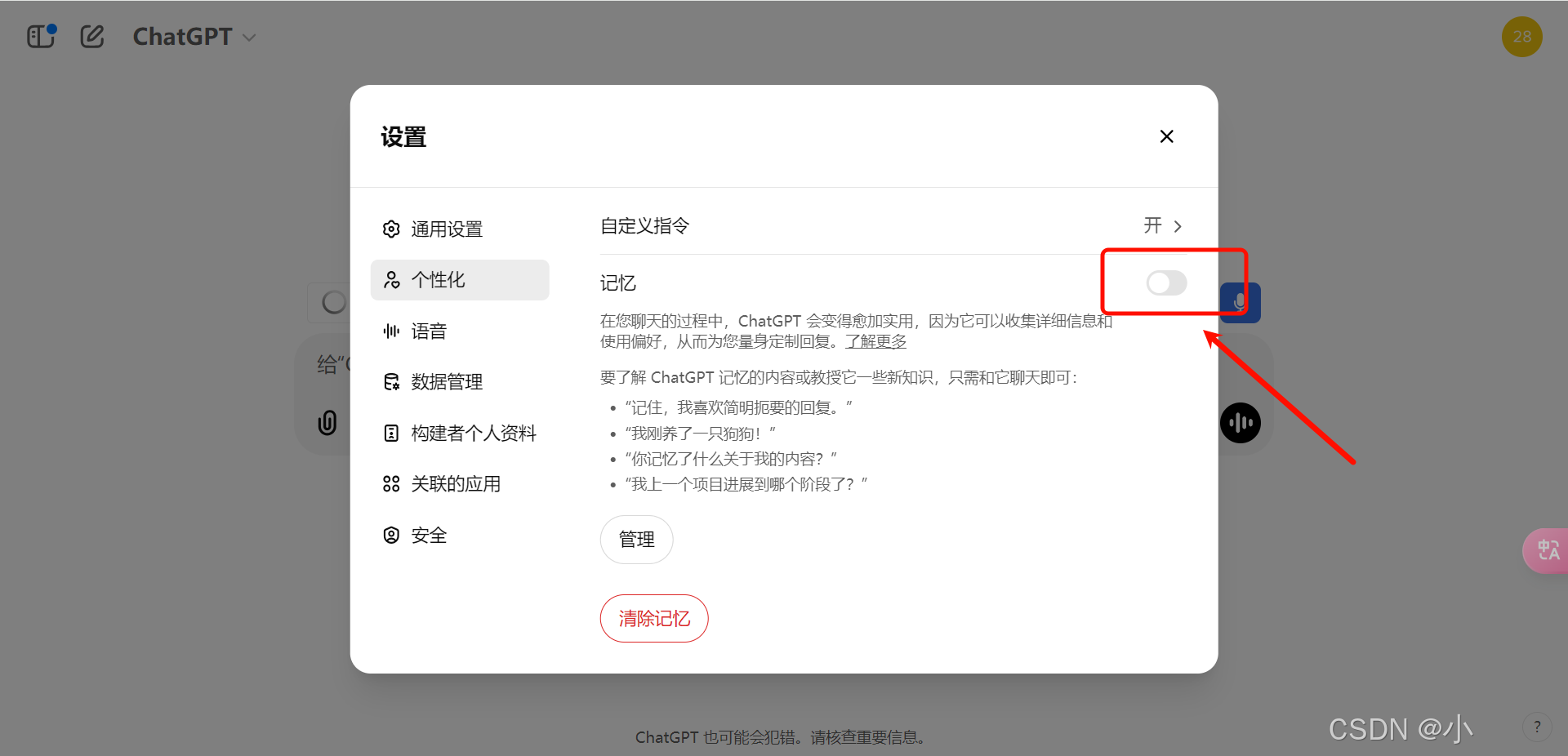This screenshot has width=1568, height=756.
Task: Open the 自定义指令 row
Action: pyautogui.click(x=892, y=226)
